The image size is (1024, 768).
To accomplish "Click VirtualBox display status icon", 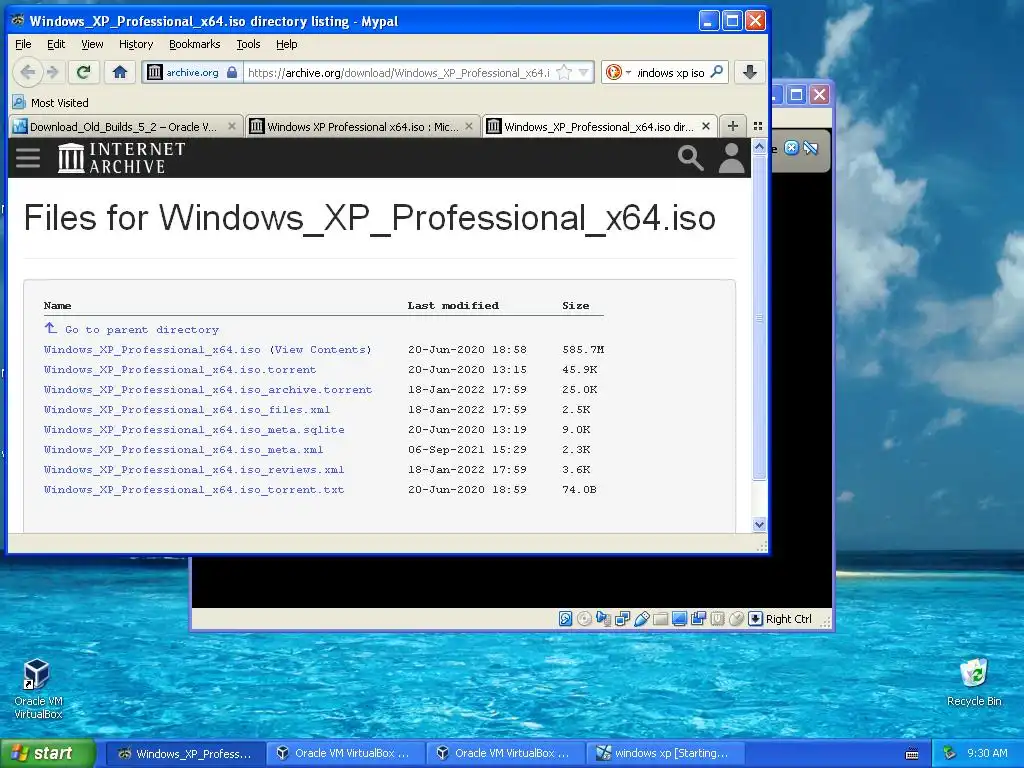I will coord(679,618).
